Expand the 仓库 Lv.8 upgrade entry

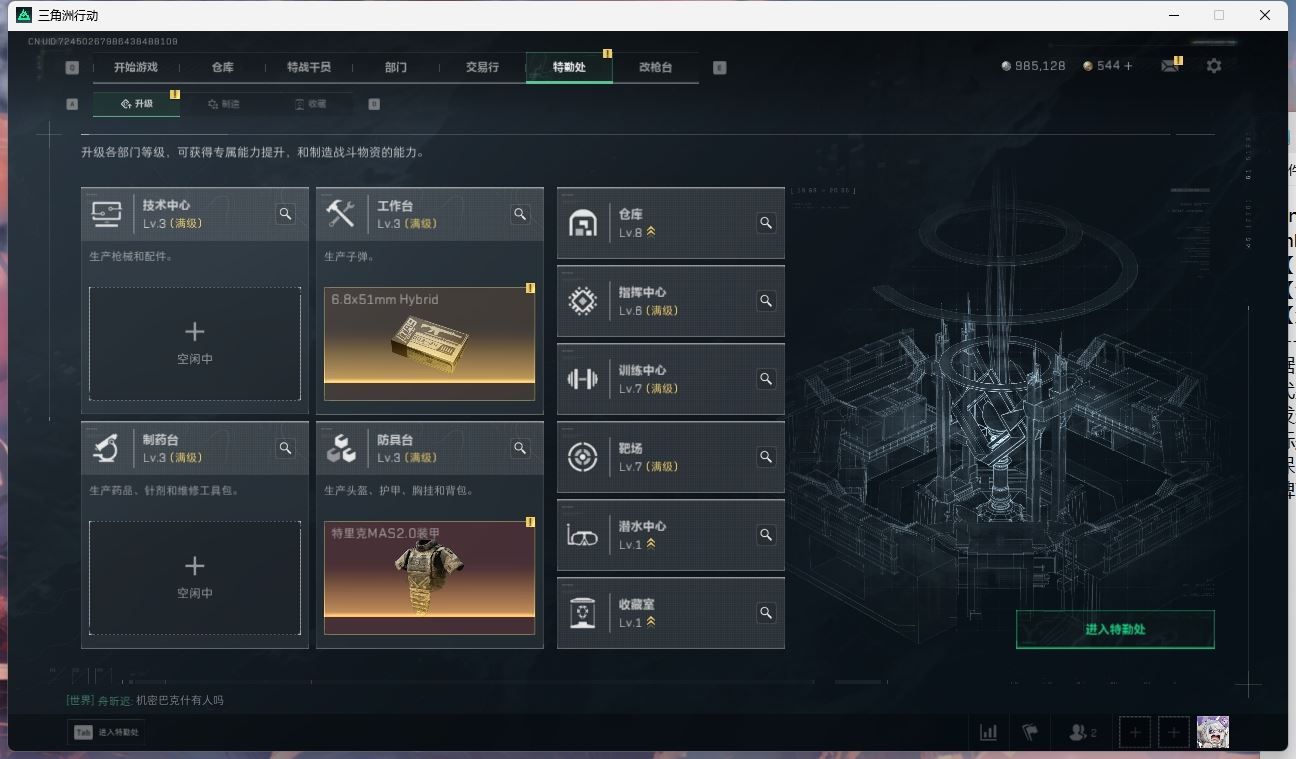671,223
